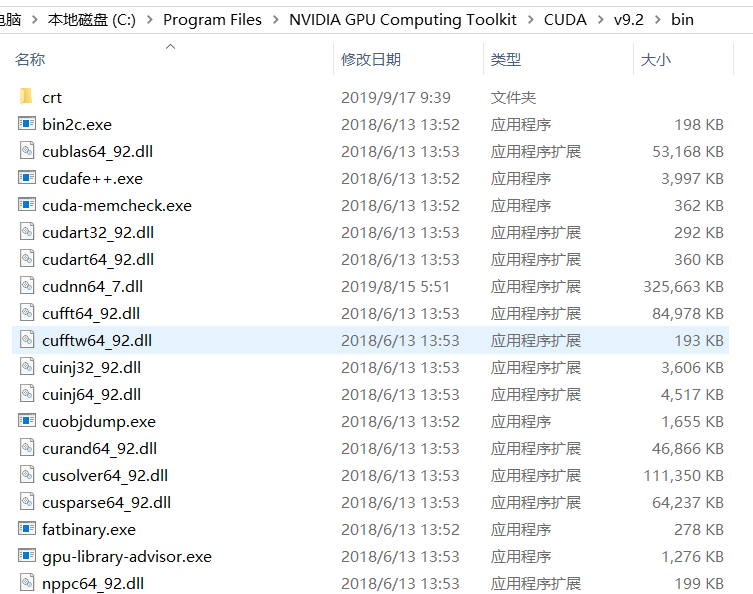The height and width of the screenshot is (594, 753).
Task: Navigate to Program Files in the address bar
Action: pos(212,20)
